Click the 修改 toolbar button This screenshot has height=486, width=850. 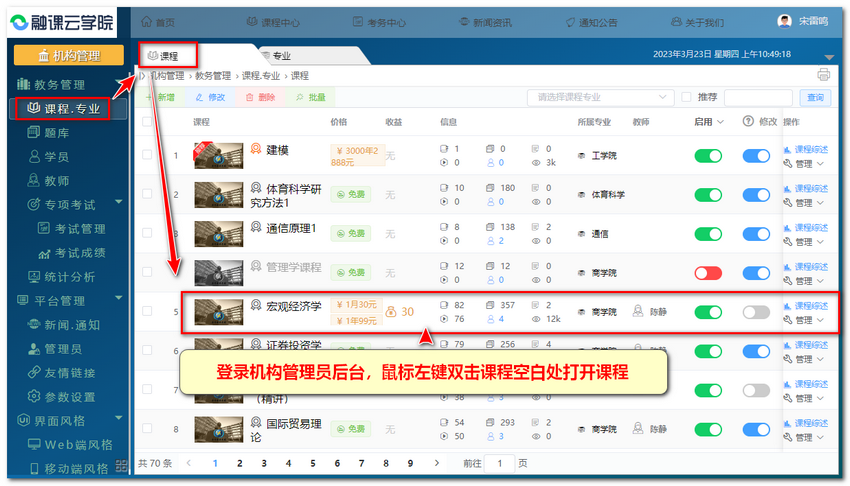point(210,98)
